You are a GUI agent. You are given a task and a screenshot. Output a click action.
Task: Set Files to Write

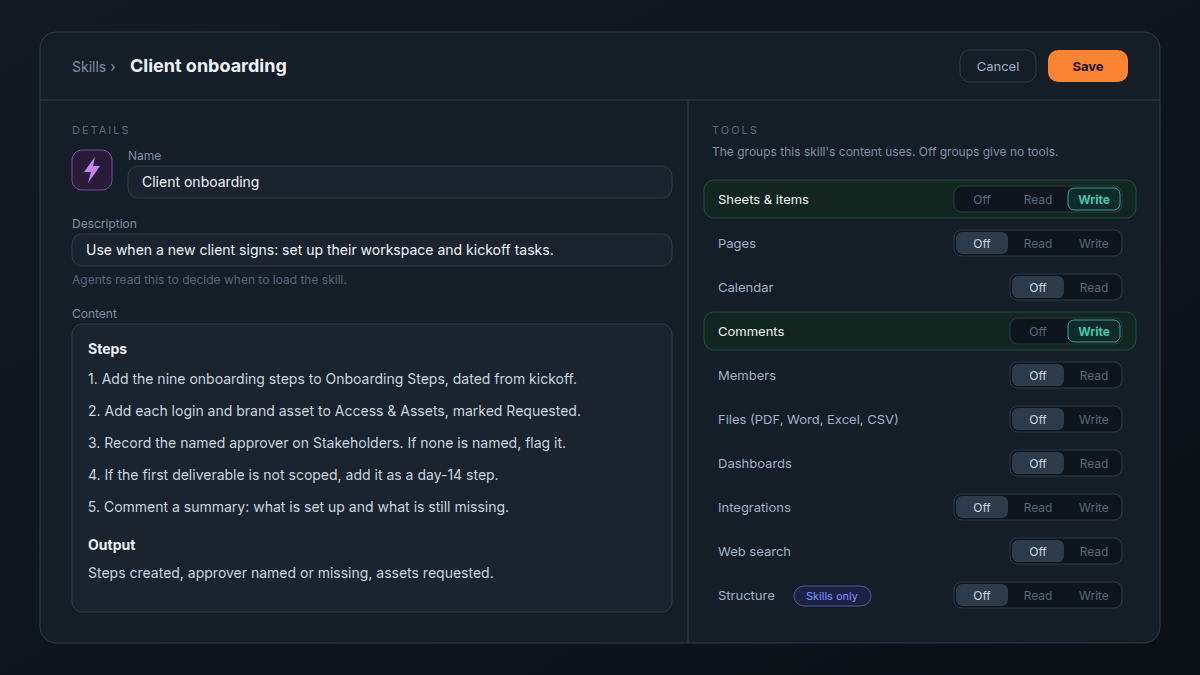1094,419
